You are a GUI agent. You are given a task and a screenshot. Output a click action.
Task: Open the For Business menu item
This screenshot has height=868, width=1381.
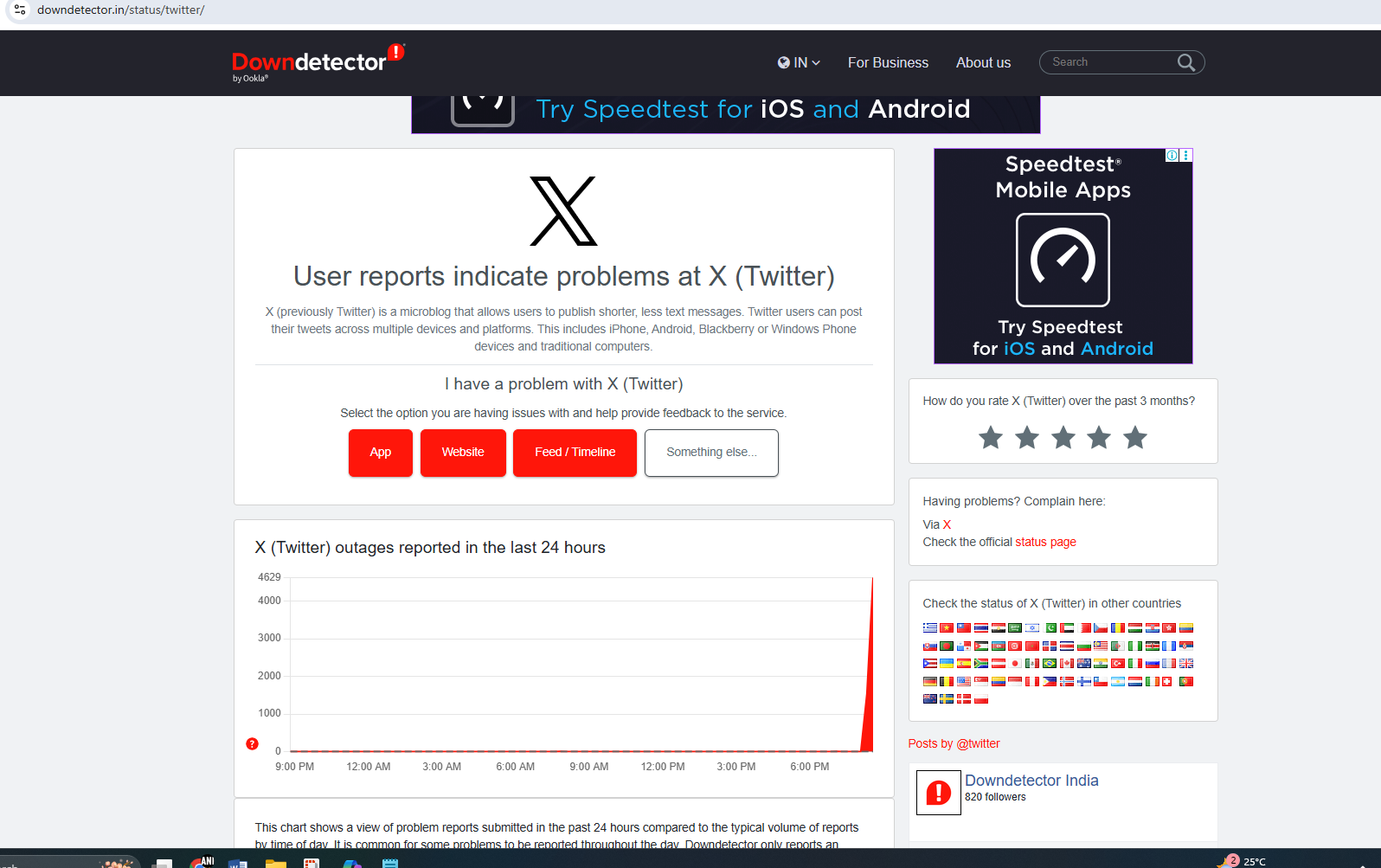coord(888,62)
